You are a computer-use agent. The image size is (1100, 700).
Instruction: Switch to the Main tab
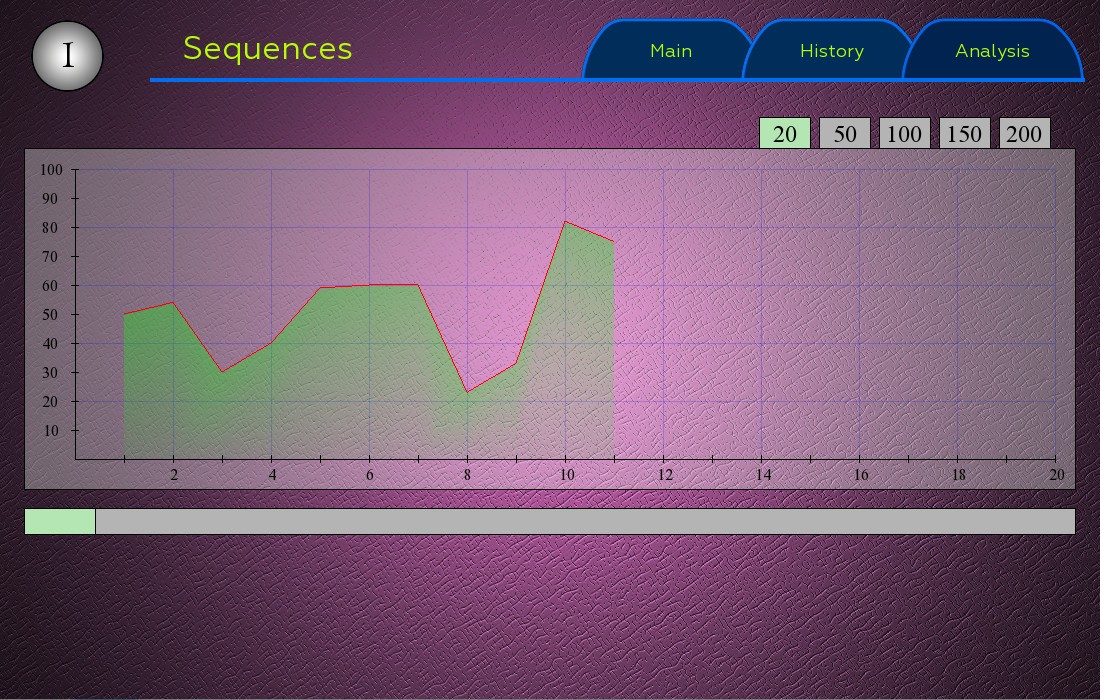click(670, 51)
